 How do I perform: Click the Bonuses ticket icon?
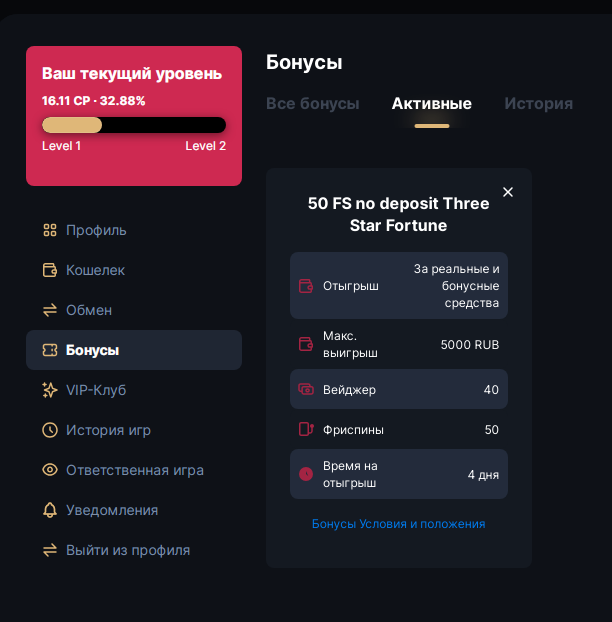[x=50, y=351]
